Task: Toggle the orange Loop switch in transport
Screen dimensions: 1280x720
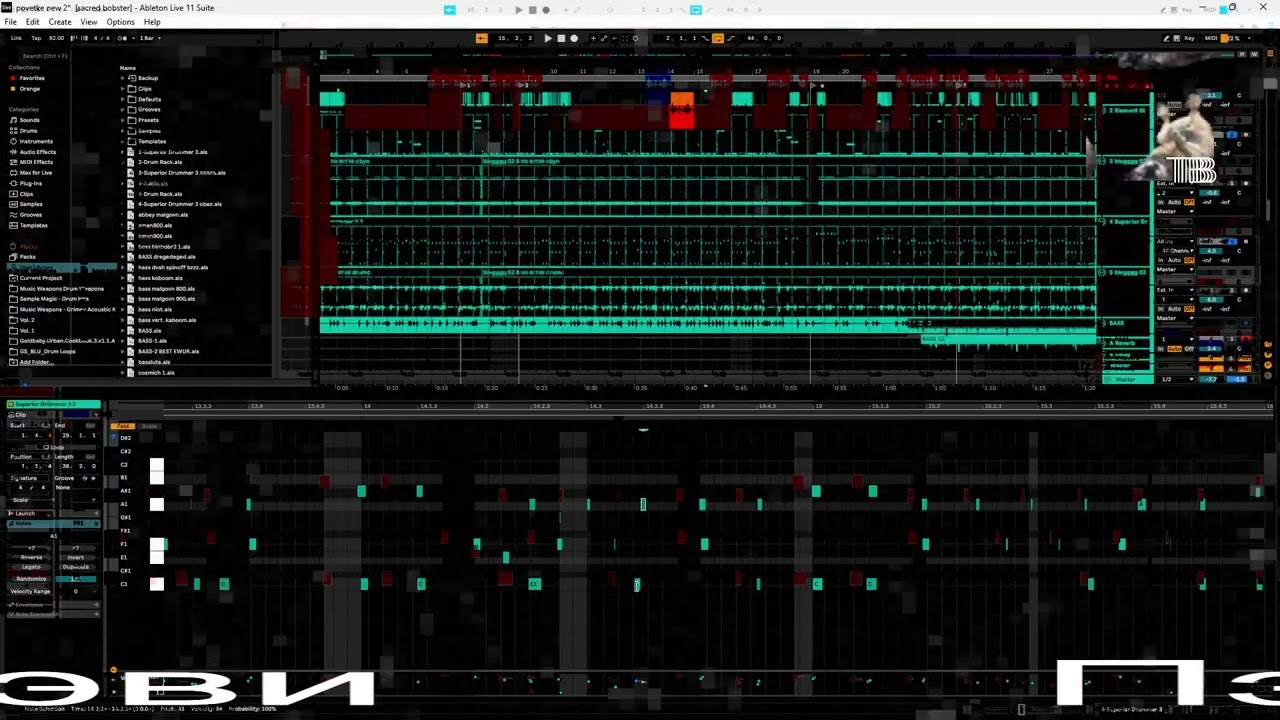Action: 717,38
